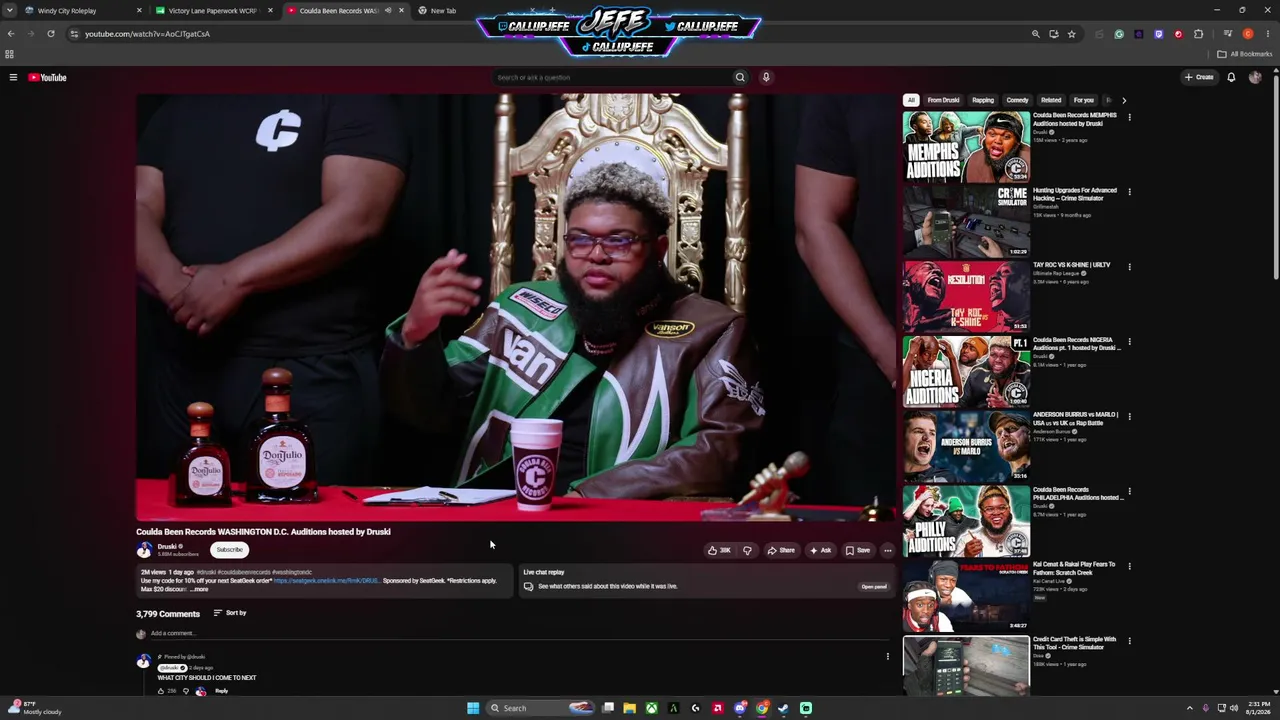Open the YouTube account avatar menu

[x=1255, y=77]
